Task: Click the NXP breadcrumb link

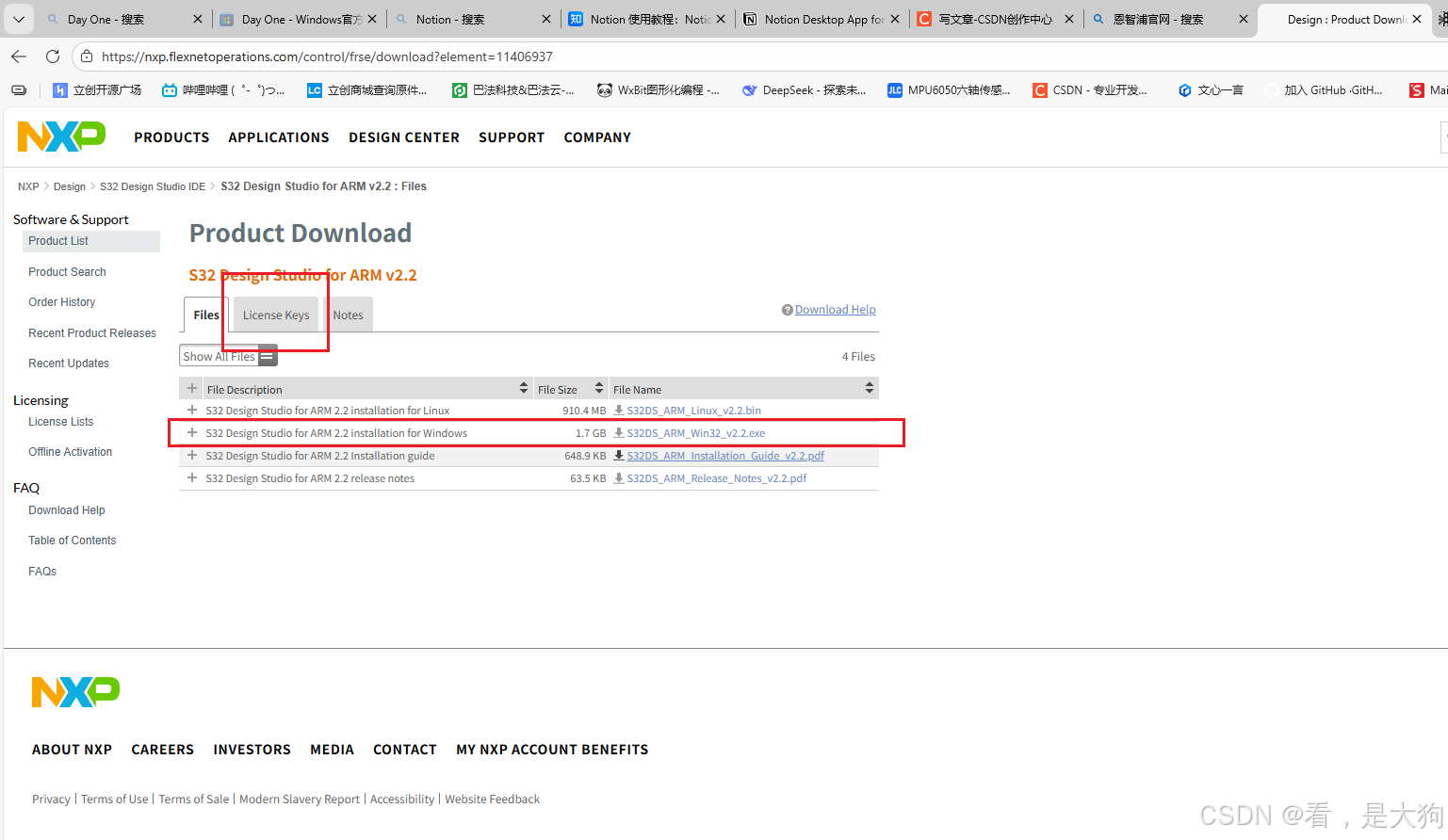Action: tap(28, 186)
